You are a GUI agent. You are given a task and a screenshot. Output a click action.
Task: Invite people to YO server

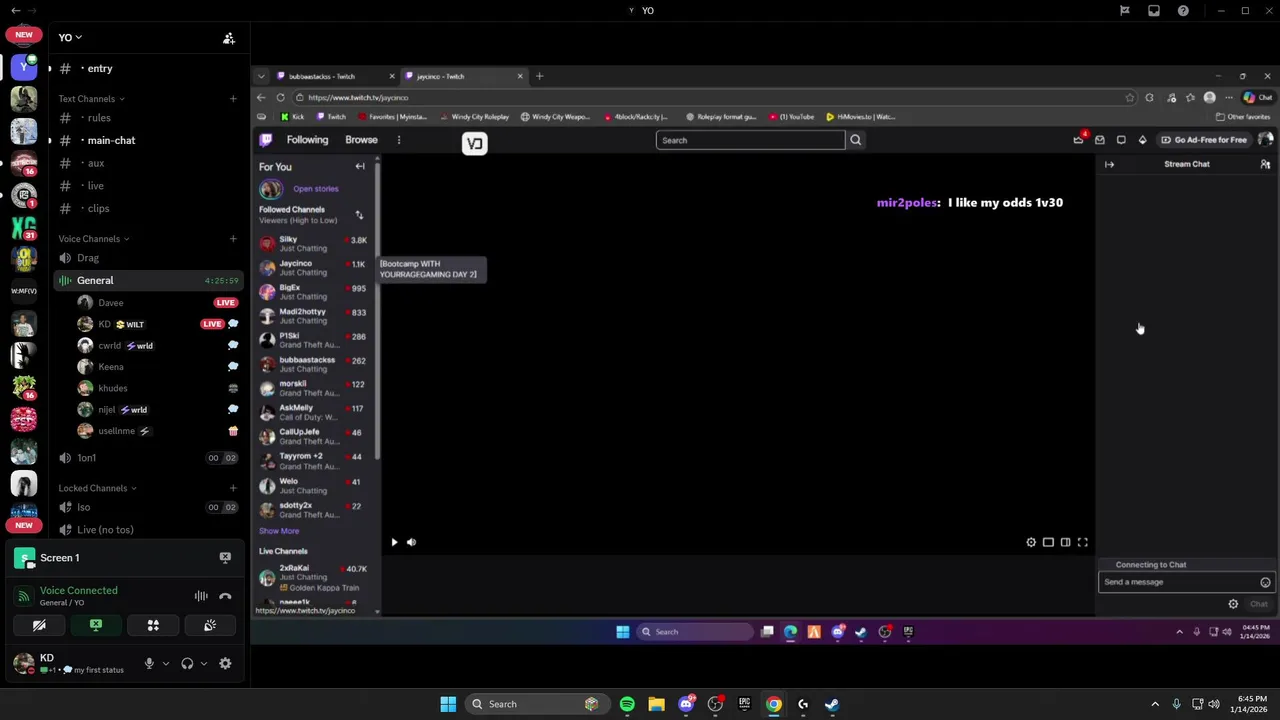(229, 38)
